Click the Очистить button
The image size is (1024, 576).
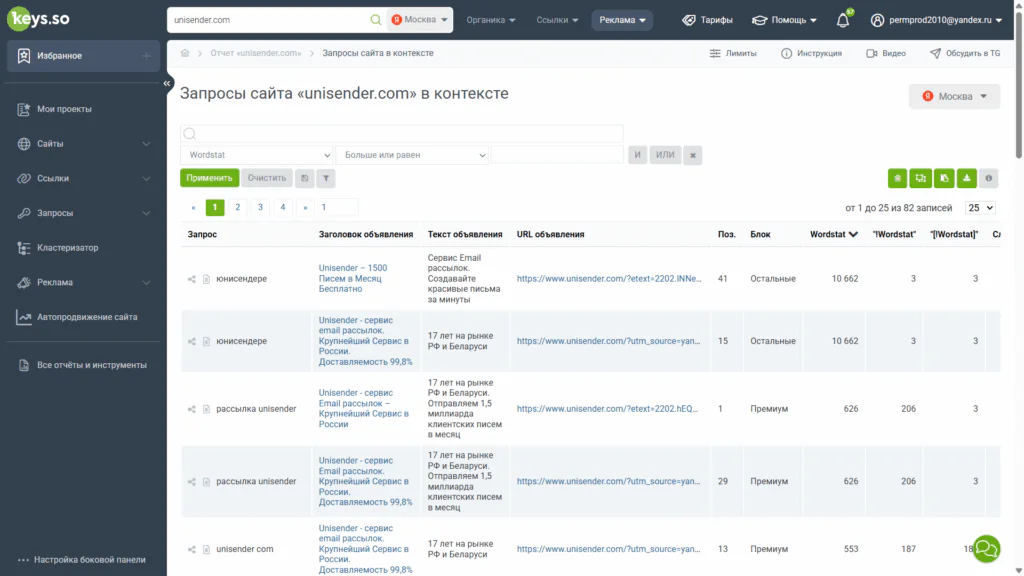pos(266,178)
